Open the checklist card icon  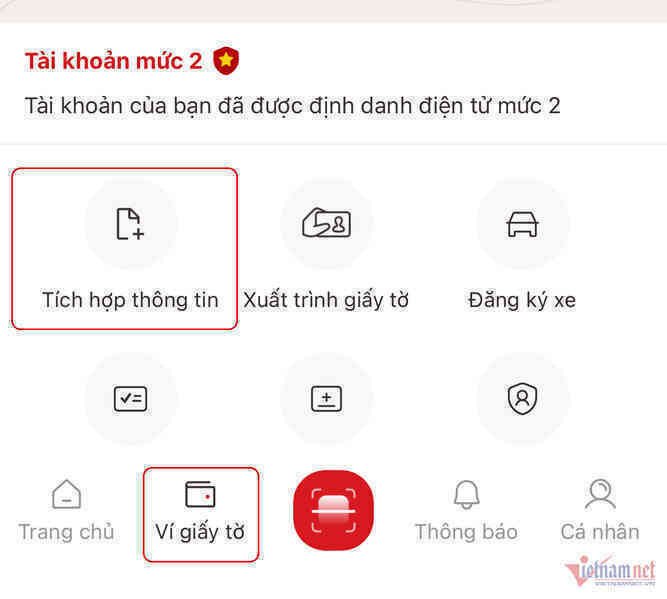point(131,399)
